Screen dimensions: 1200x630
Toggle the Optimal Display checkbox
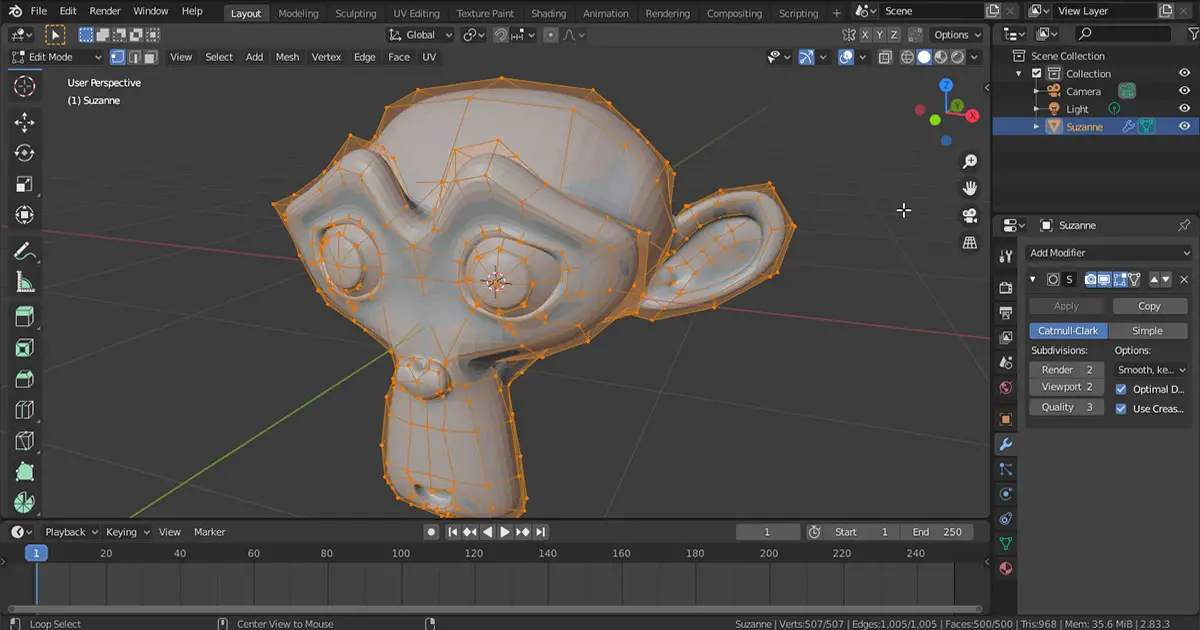click(1121, 389)
